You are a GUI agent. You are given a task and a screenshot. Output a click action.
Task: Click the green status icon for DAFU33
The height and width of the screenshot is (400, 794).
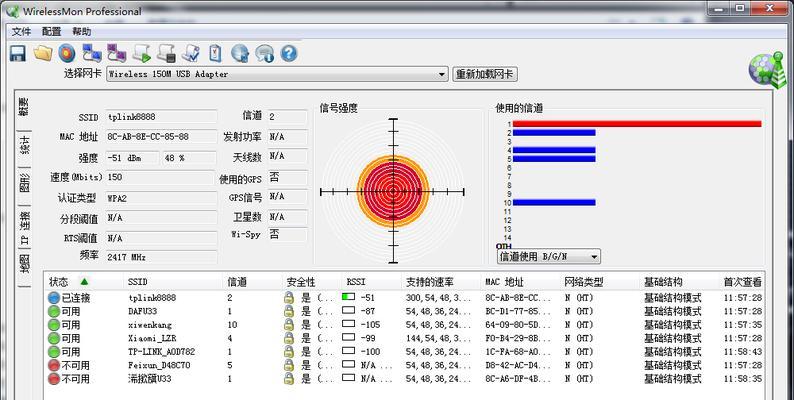[x=54, y=311]
